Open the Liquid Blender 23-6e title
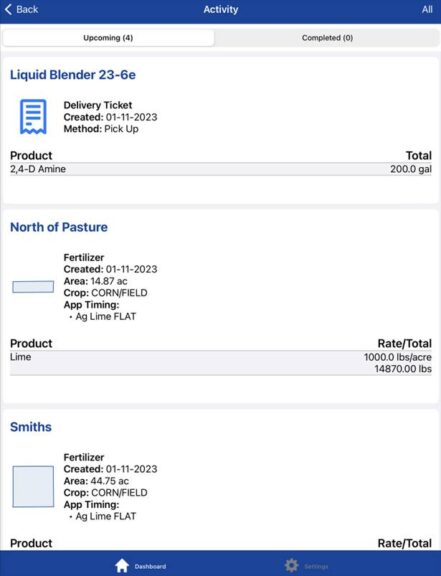The image size is (441, 576). 73,75
